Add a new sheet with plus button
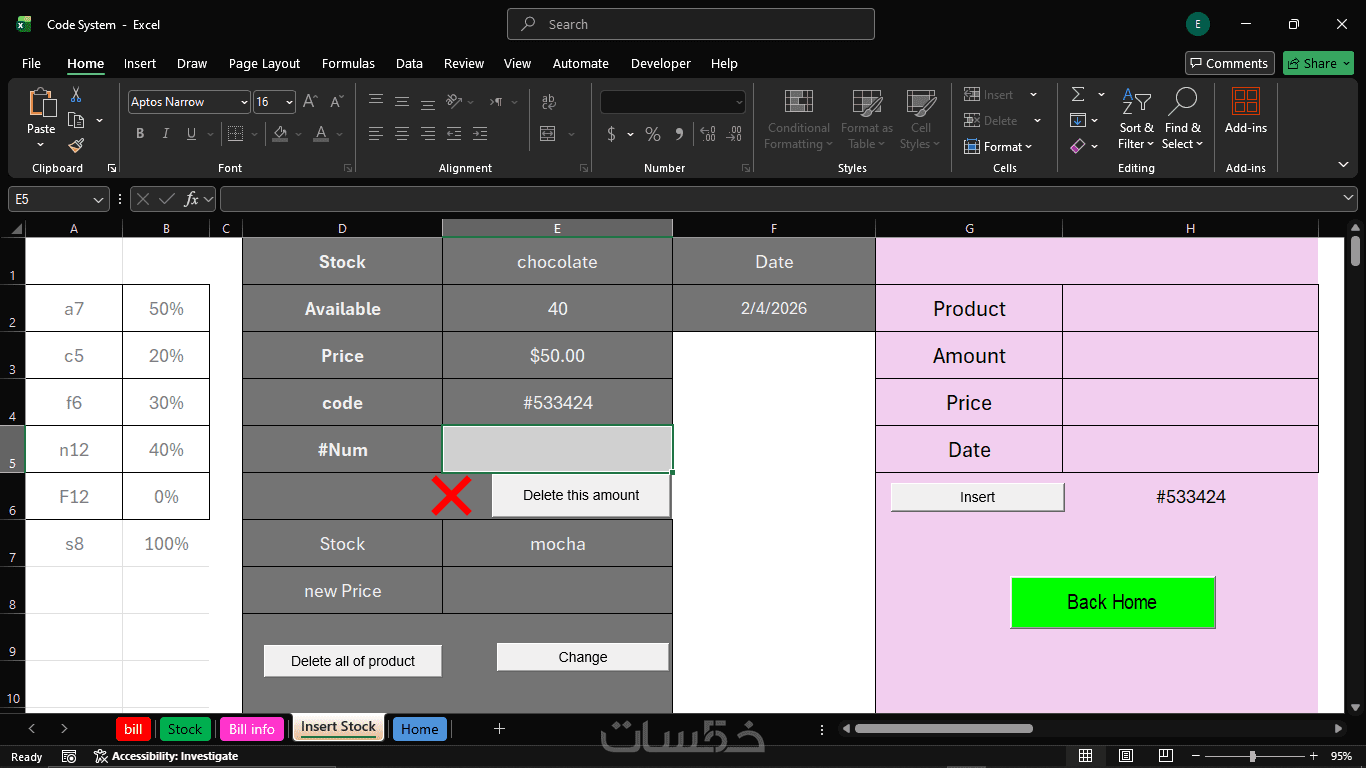Image resolution: width=1366 pixels, height=768 pixels. (499, 729)
